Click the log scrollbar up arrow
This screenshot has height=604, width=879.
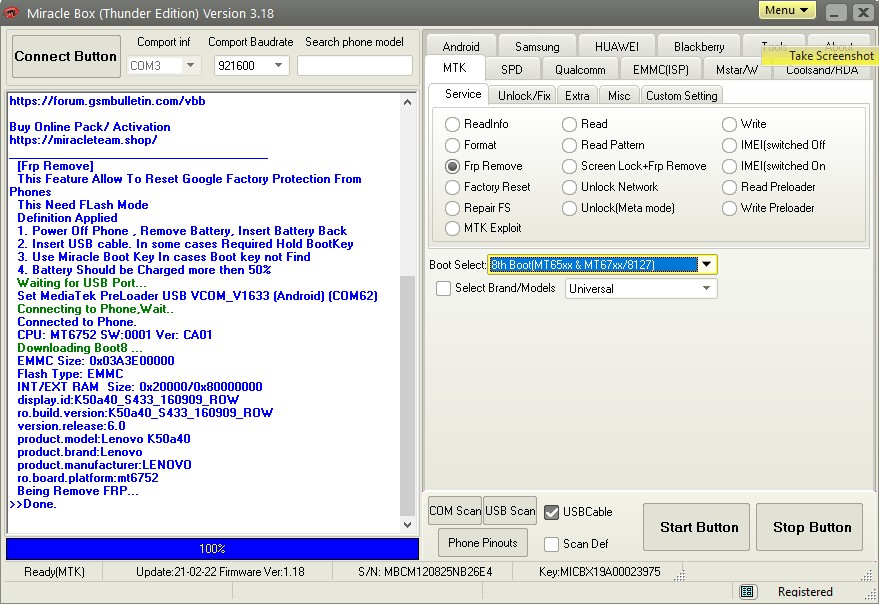(408, 102)
